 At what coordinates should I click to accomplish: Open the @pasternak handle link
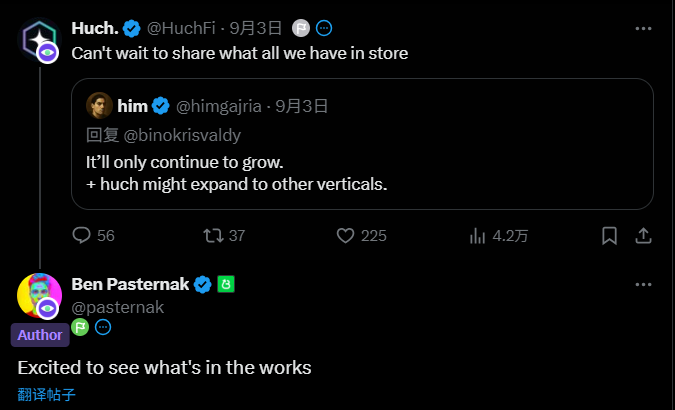[118, 307]
